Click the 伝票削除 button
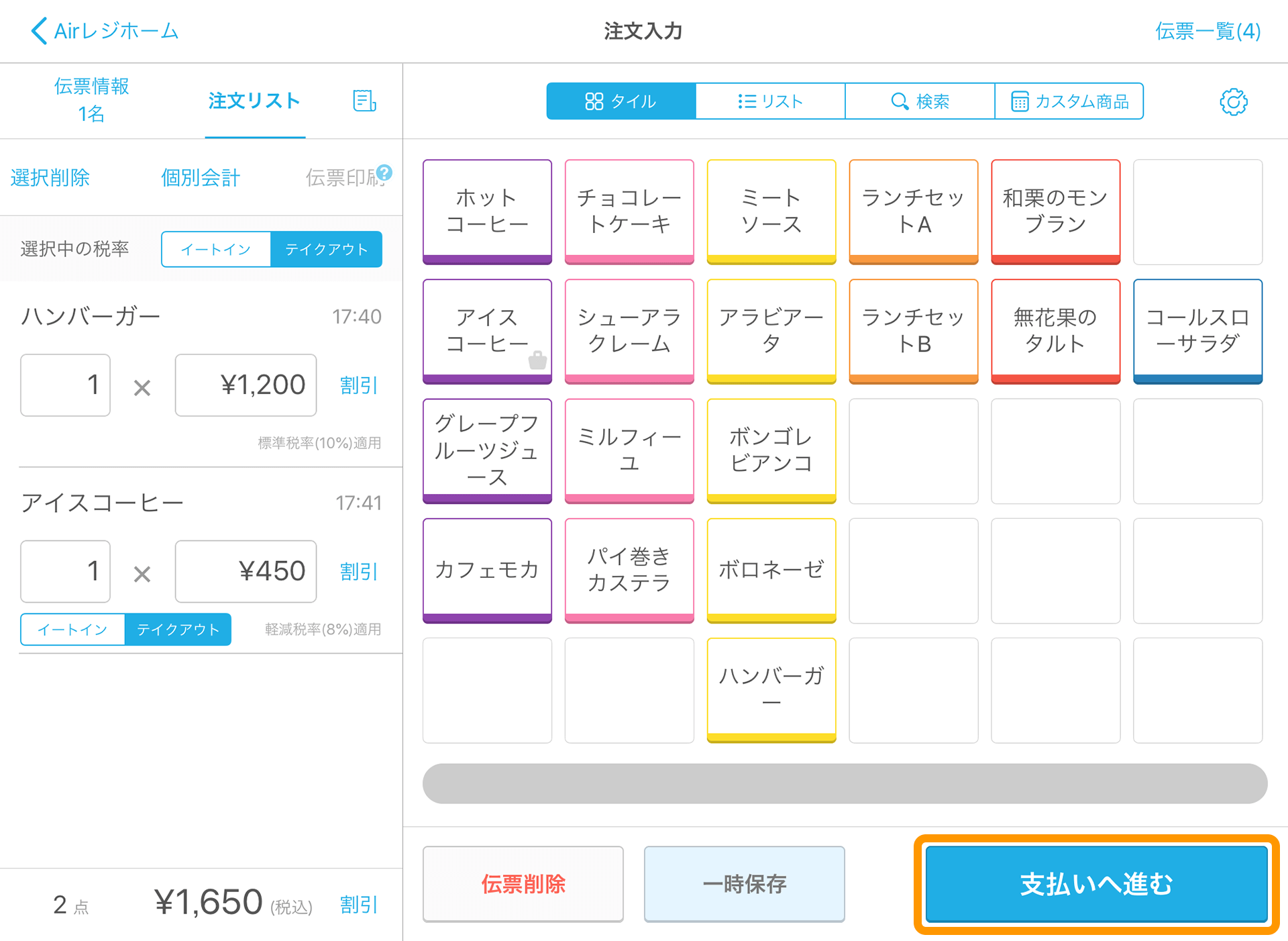 coord(523,884)
